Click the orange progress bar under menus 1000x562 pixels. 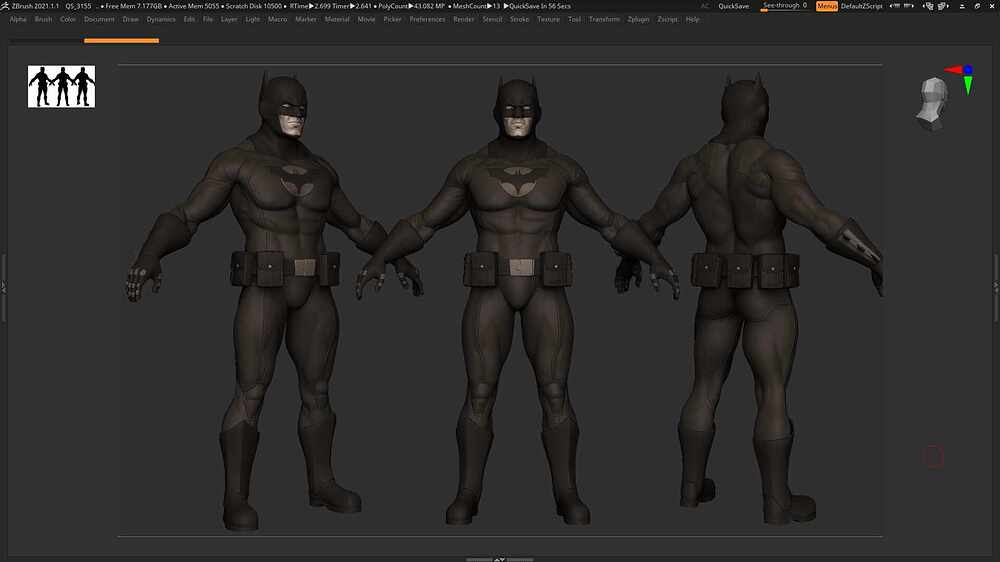coord(121,41)
